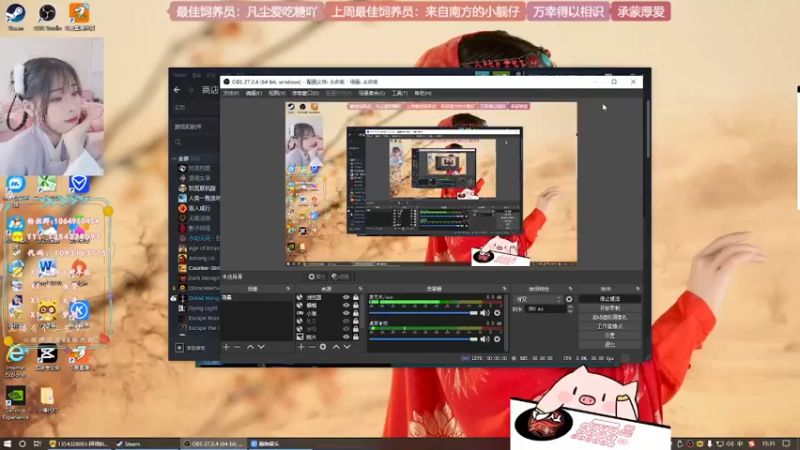This screenshot has height=450, width=800.
Task: Open Task View on the taskbar
Action: 37,444
